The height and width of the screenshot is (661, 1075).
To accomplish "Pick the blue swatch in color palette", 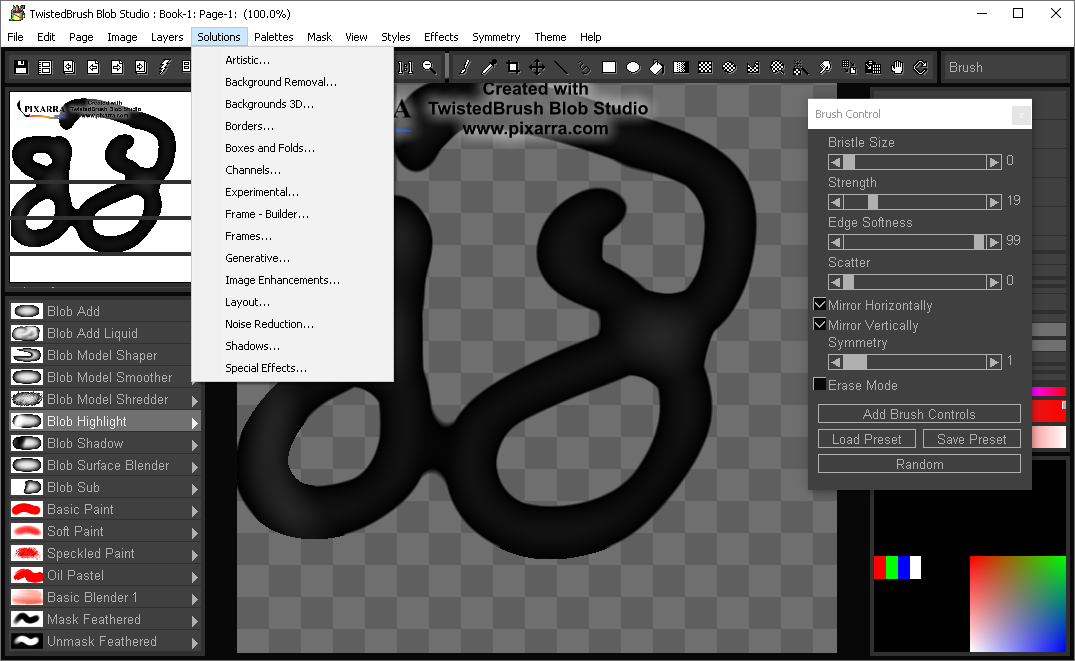I will click(904, 567).
